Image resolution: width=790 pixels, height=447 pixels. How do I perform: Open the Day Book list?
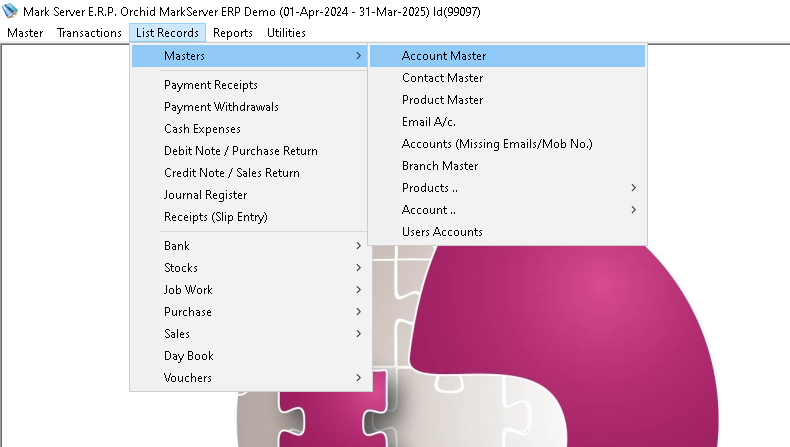249,356
